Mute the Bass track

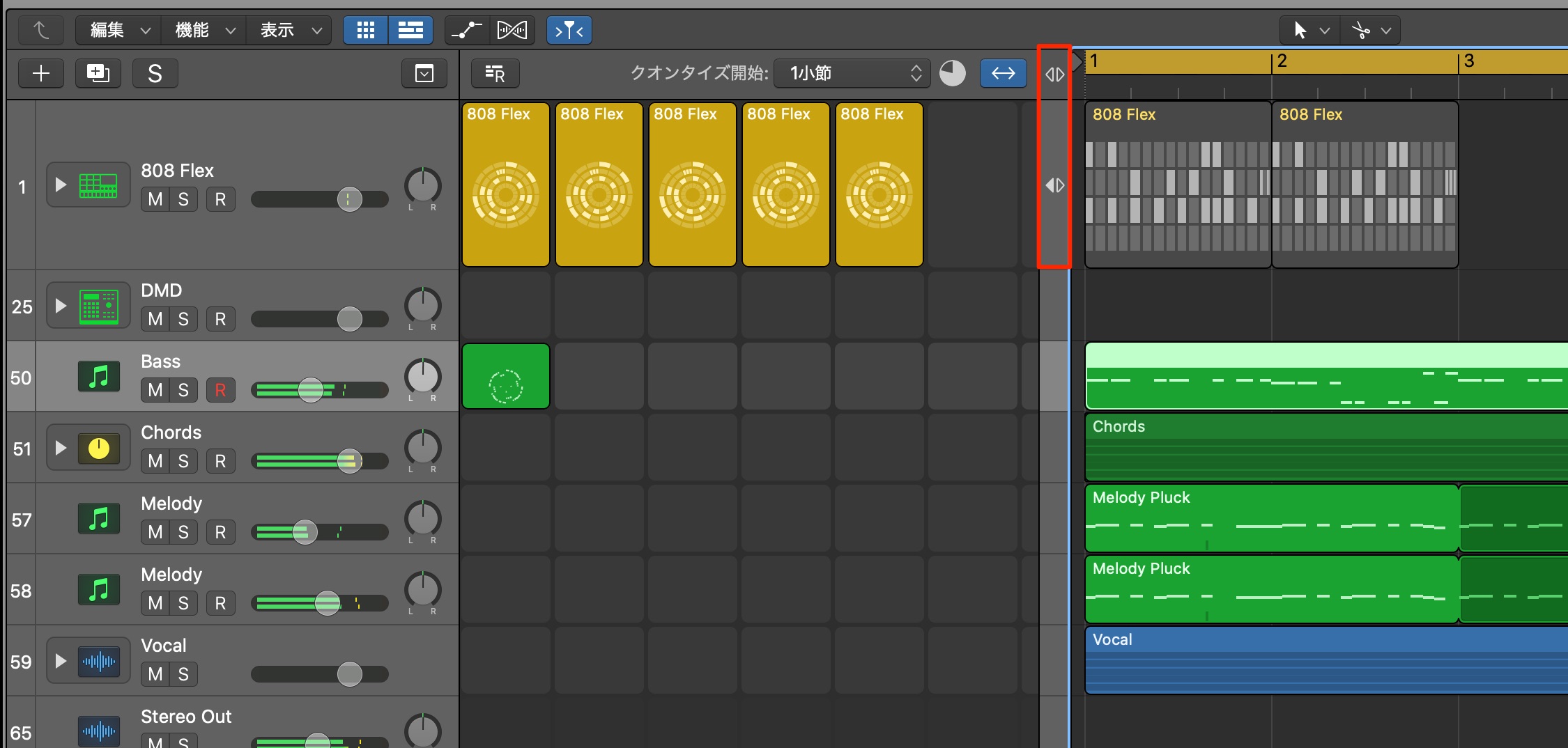[x=155, y=390]
